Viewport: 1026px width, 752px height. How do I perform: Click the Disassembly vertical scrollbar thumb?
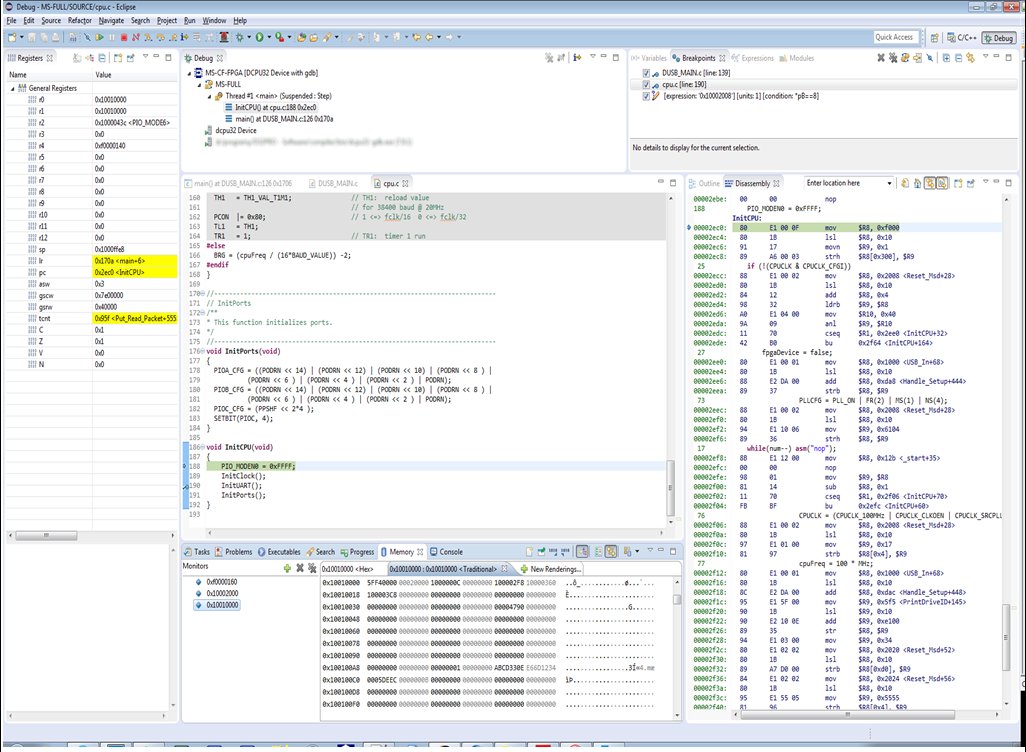click(x=1006, y=637)
